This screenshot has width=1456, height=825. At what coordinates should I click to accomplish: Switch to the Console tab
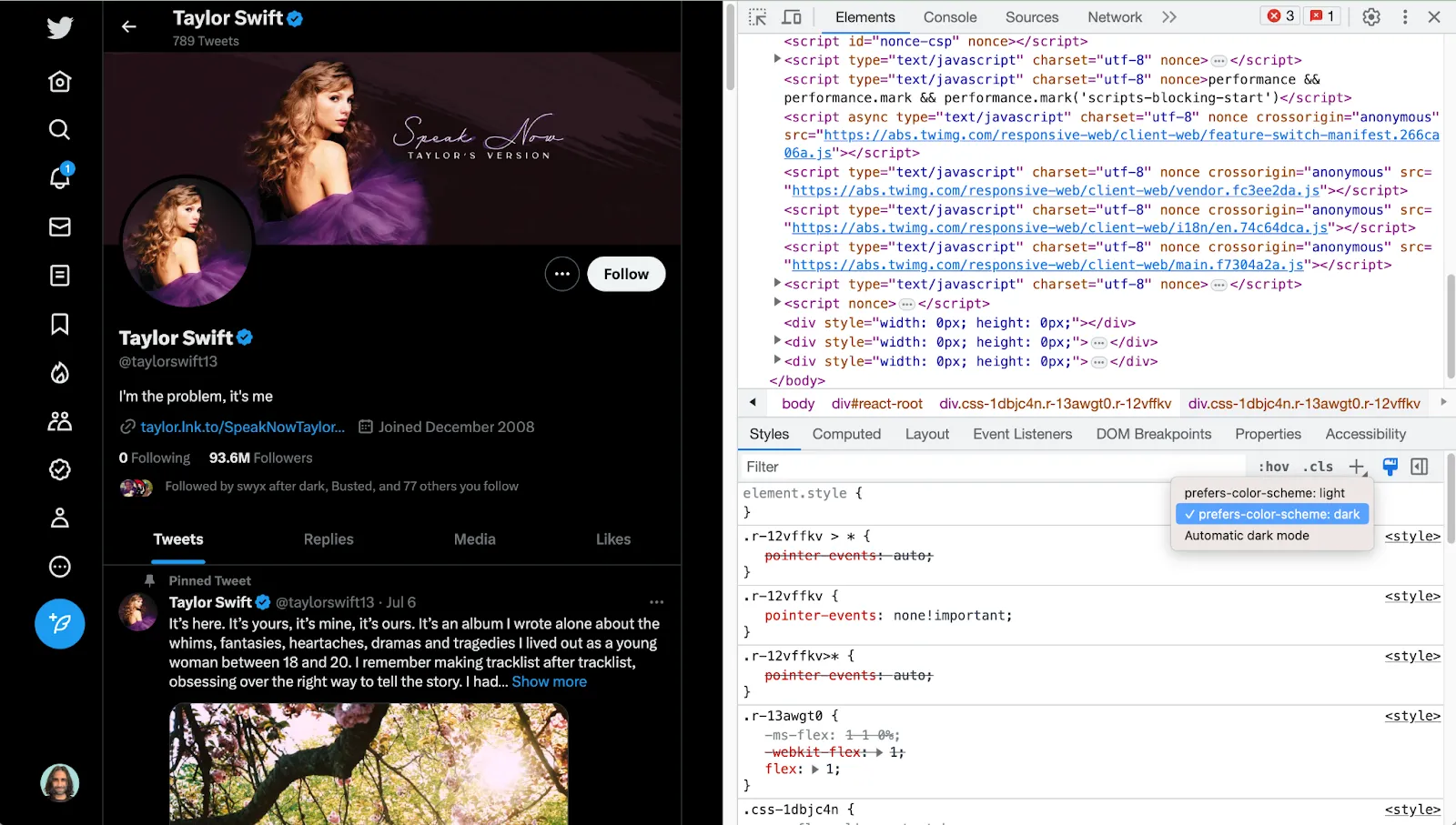(x=950, y=17)
